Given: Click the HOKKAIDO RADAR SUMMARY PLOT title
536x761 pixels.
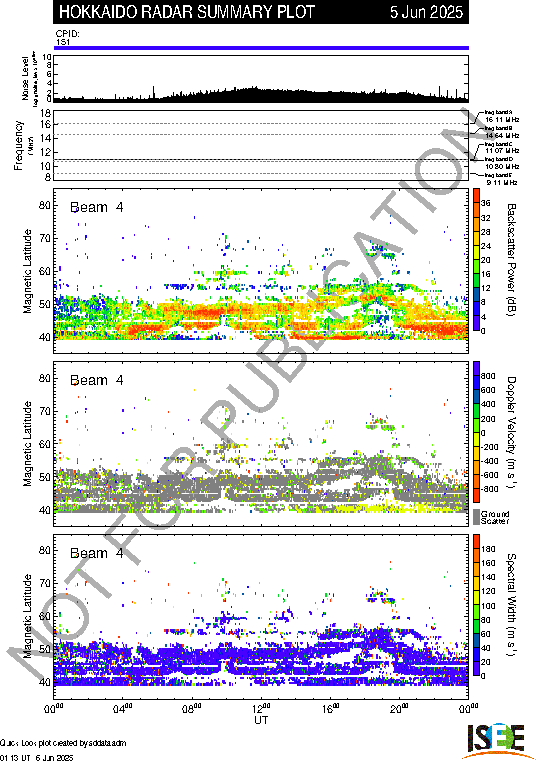Looking at the screenshot, I should click(x=187, y=12).
